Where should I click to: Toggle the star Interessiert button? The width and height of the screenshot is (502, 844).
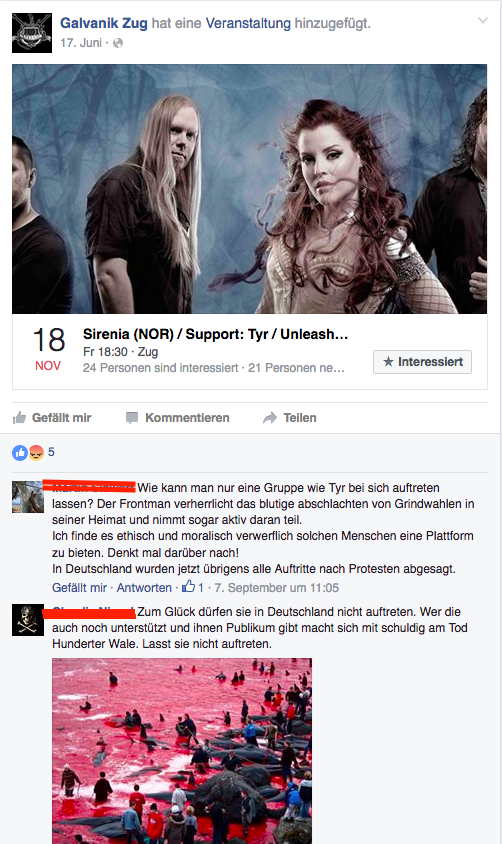(x=422, y=362)
